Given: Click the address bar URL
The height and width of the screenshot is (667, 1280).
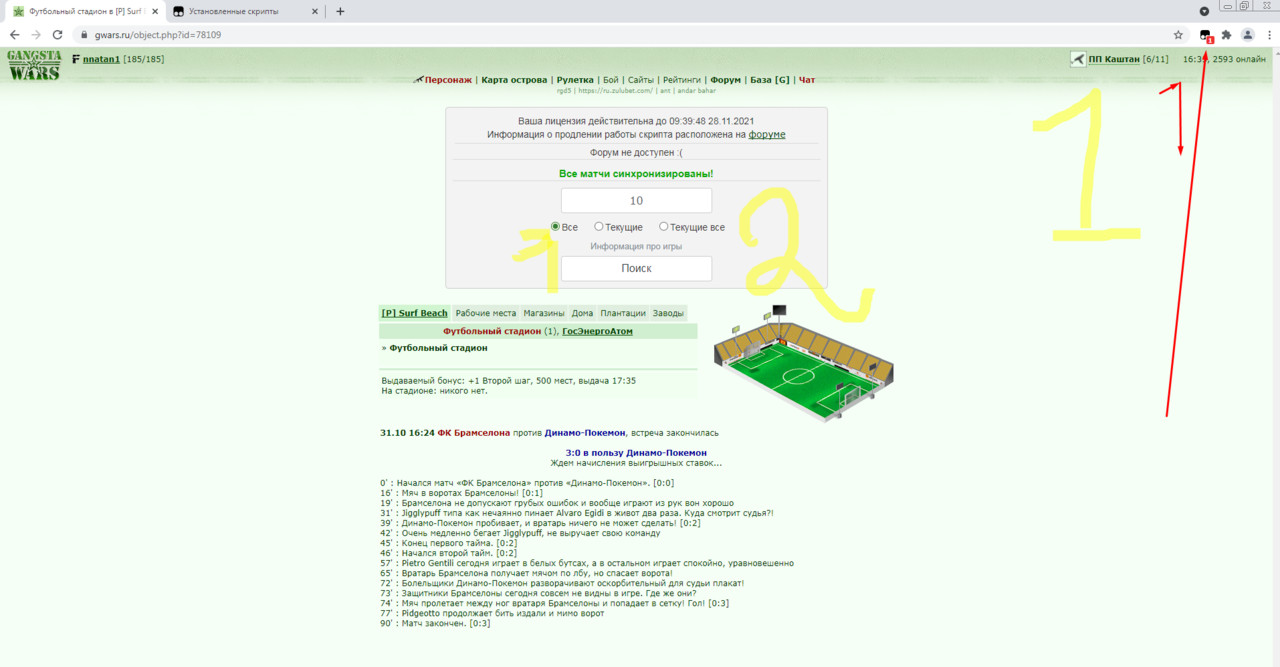Looking at the screenshot, I should point(158,35).
